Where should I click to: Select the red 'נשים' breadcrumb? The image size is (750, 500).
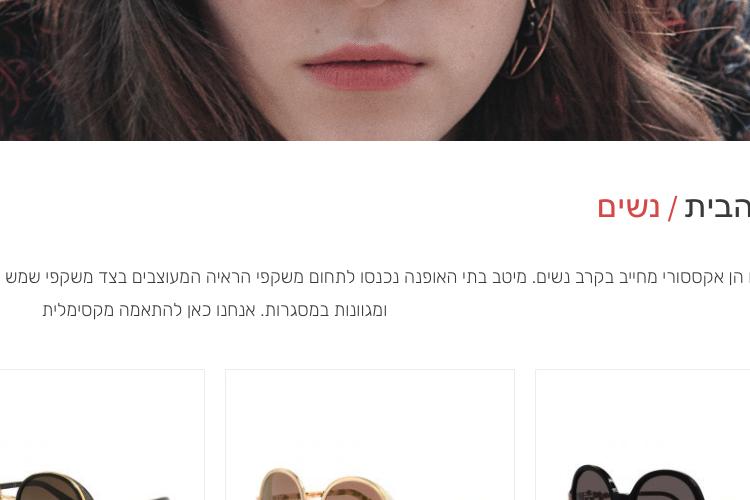click(x=629, y=208)
